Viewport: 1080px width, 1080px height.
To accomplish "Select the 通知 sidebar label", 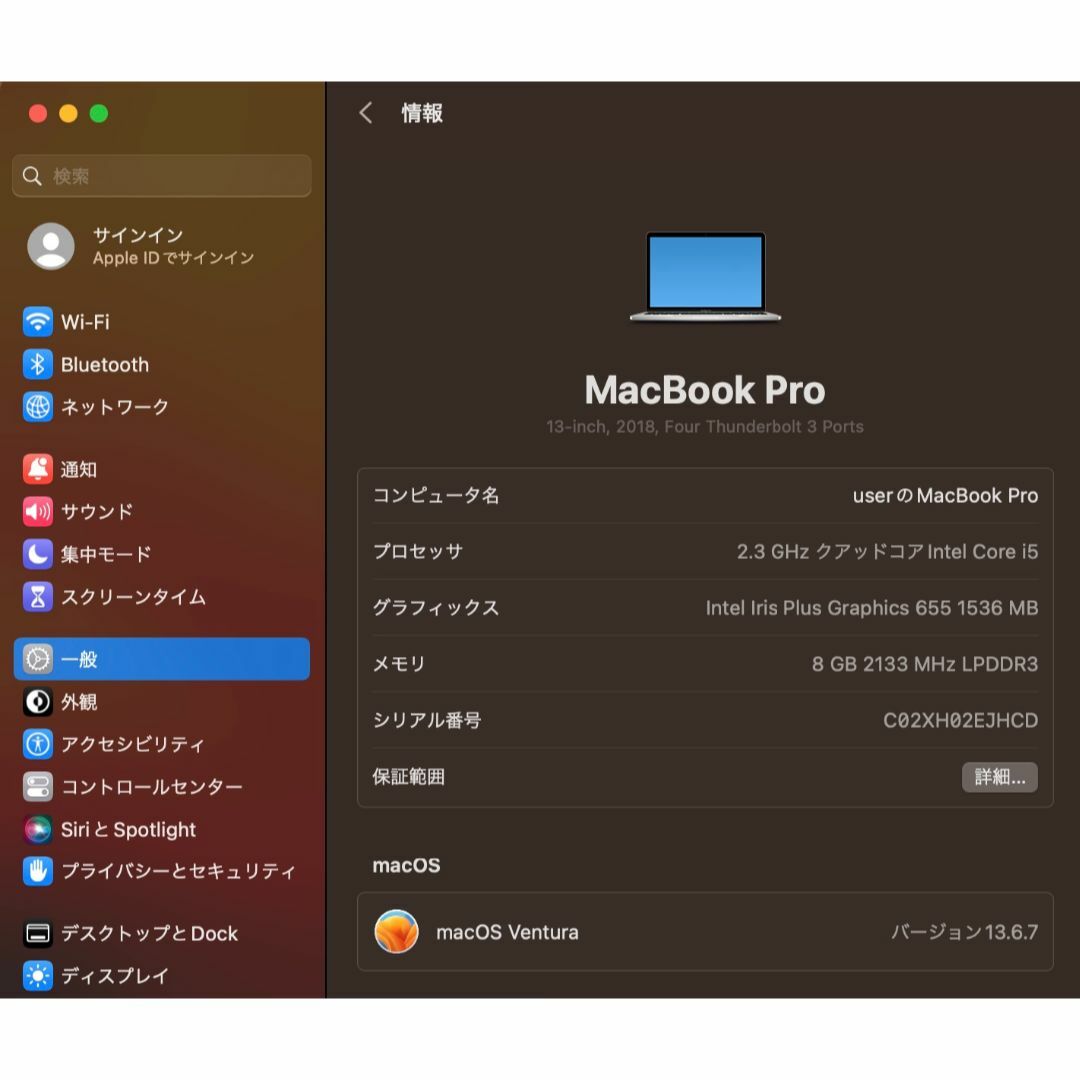I will [x=79, y=469].
